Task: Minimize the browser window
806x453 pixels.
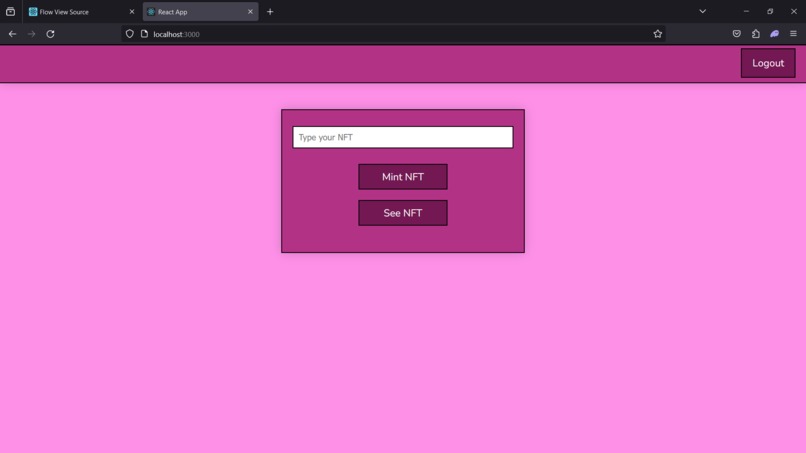Action: coord(746,11)
